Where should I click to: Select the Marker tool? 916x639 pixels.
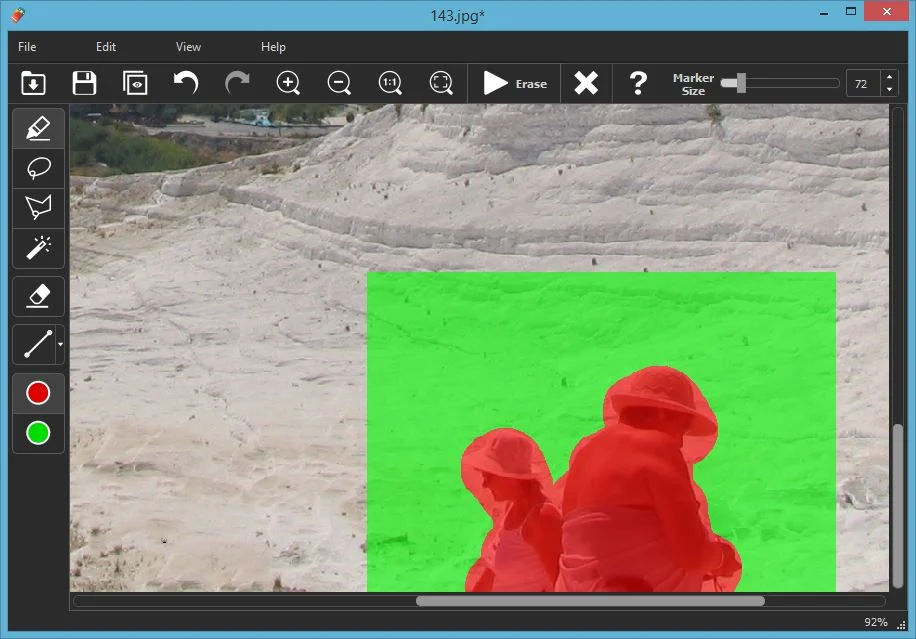tap(38, 129)
